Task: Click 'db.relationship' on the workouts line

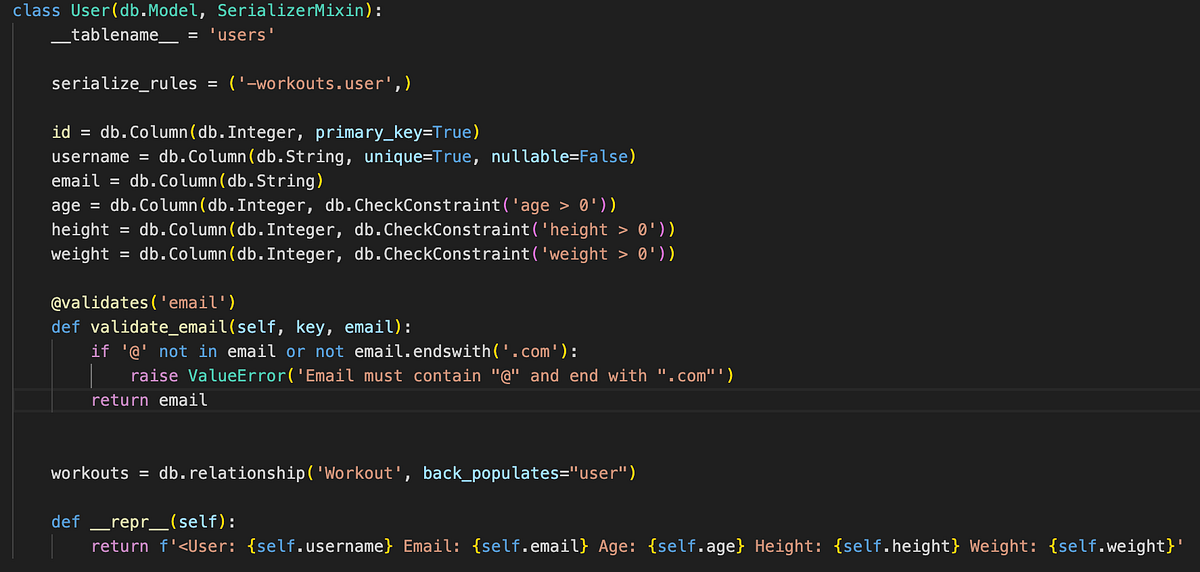Action: point(231,472)
